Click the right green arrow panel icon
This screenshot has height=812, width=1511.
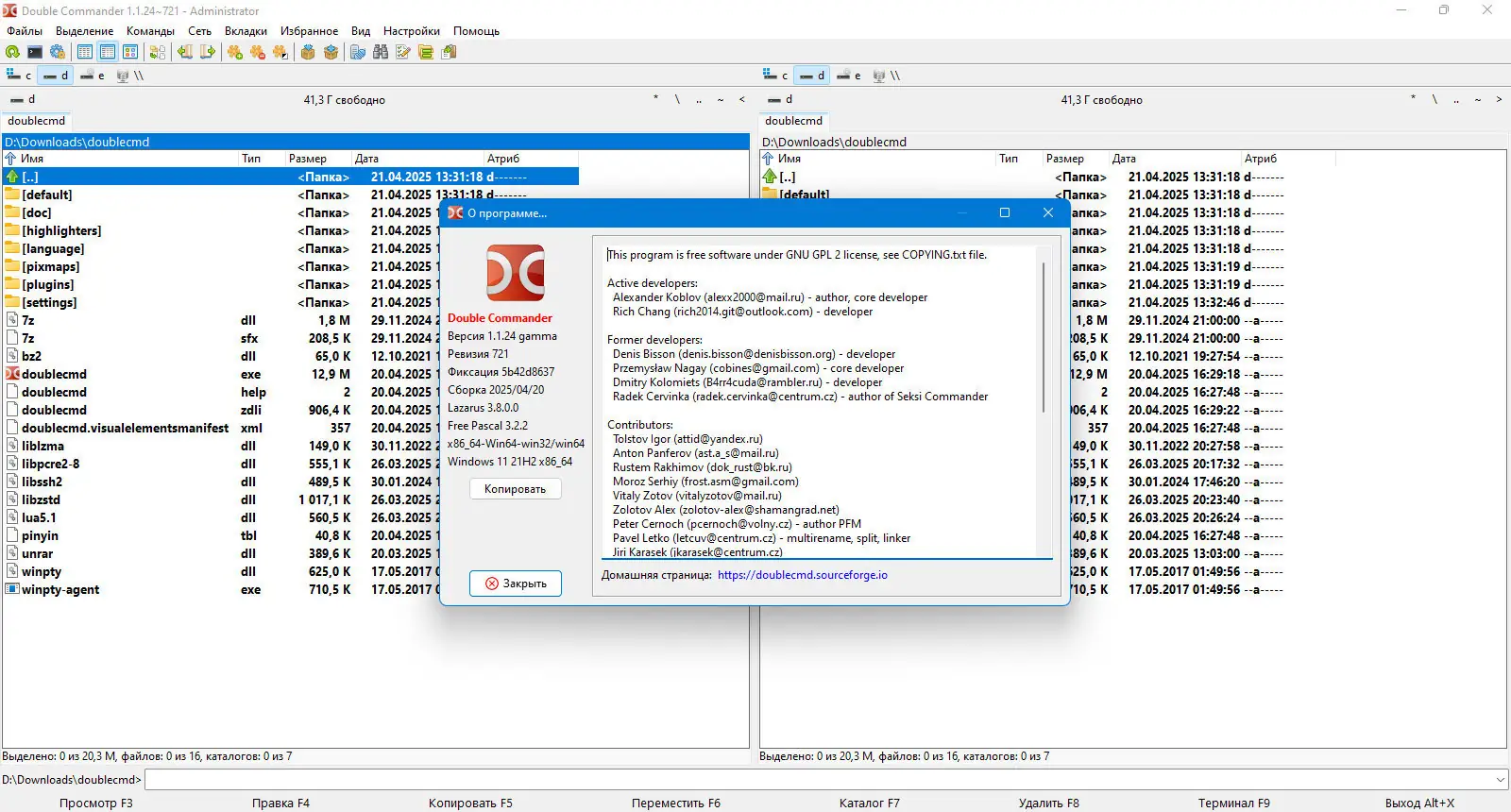[x=208, y=52]
